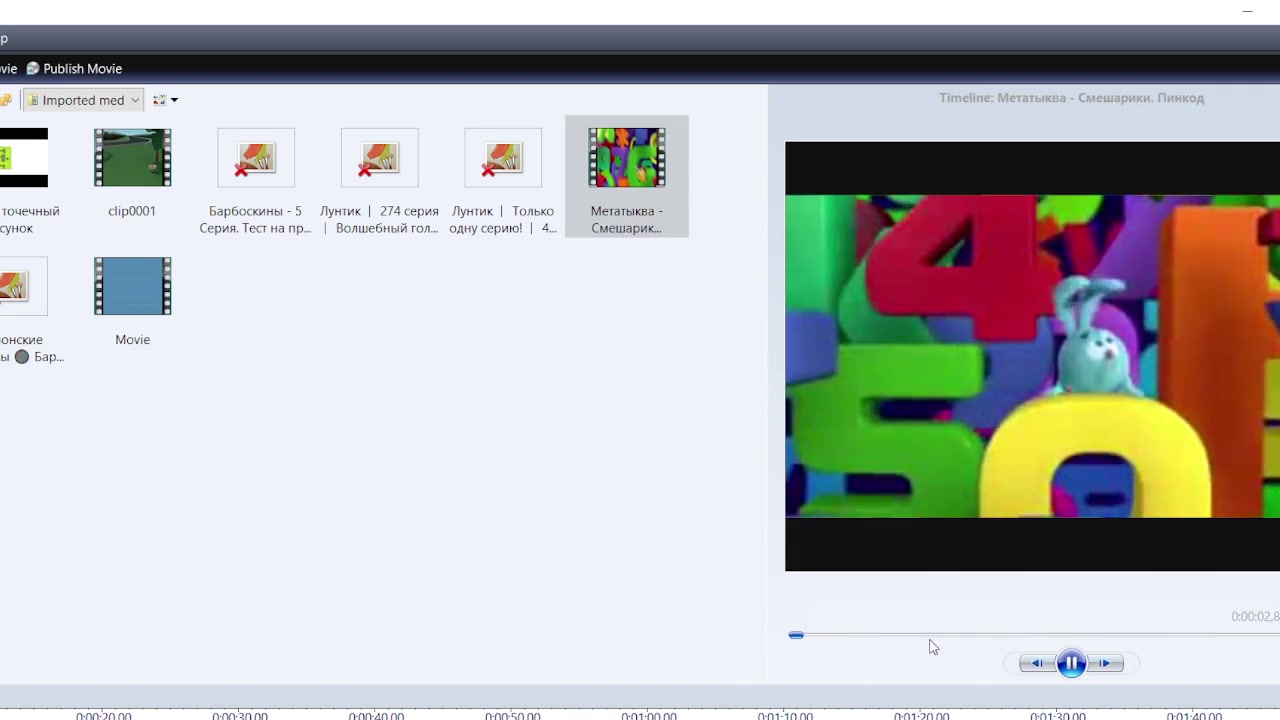
Task: Select the Movie clip thumbnail
Action: click(132, 287)
